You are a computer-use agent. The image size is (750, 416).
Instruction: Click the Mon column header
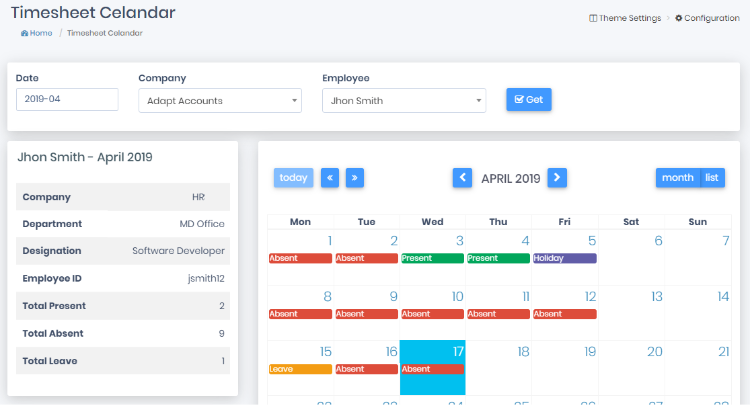point(300,222)
